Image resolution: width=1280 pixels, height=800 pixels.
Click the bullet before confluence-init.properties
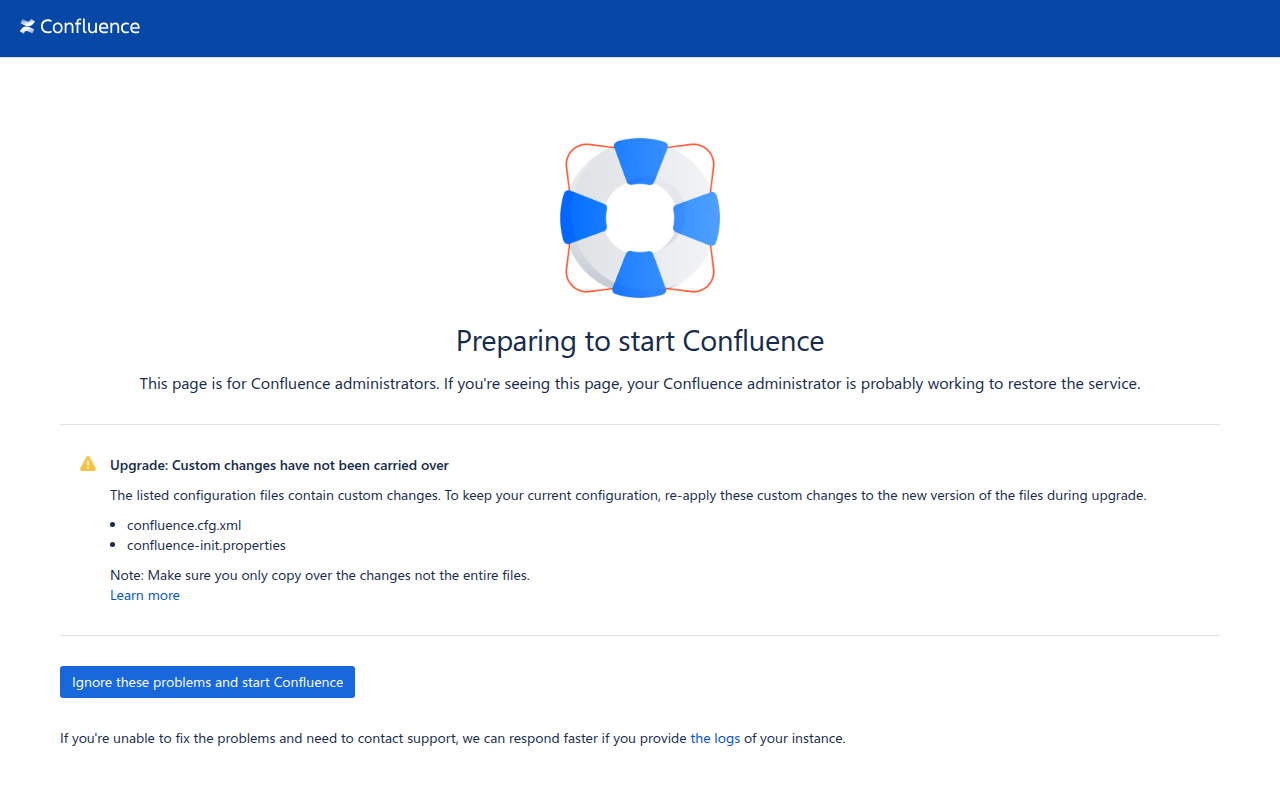point(114,545)
